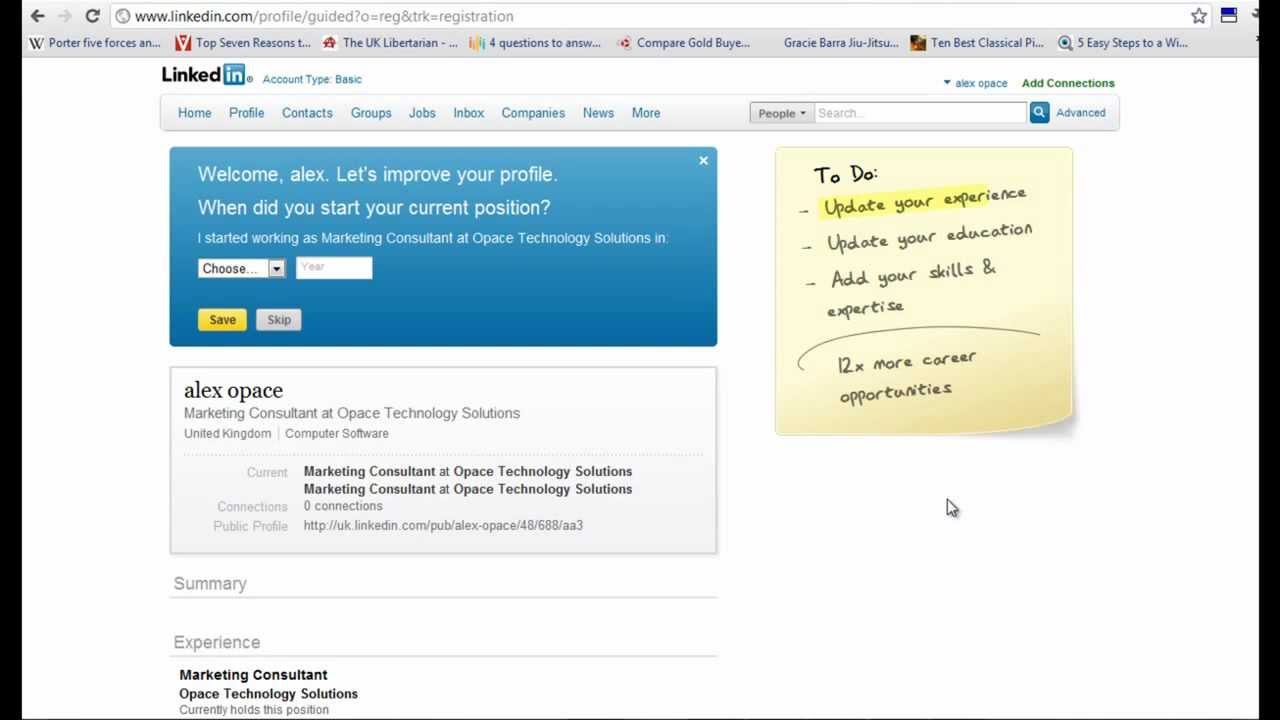Click 0 connections text
Viewport: 1280px width, 720px height.
[343, 506]
